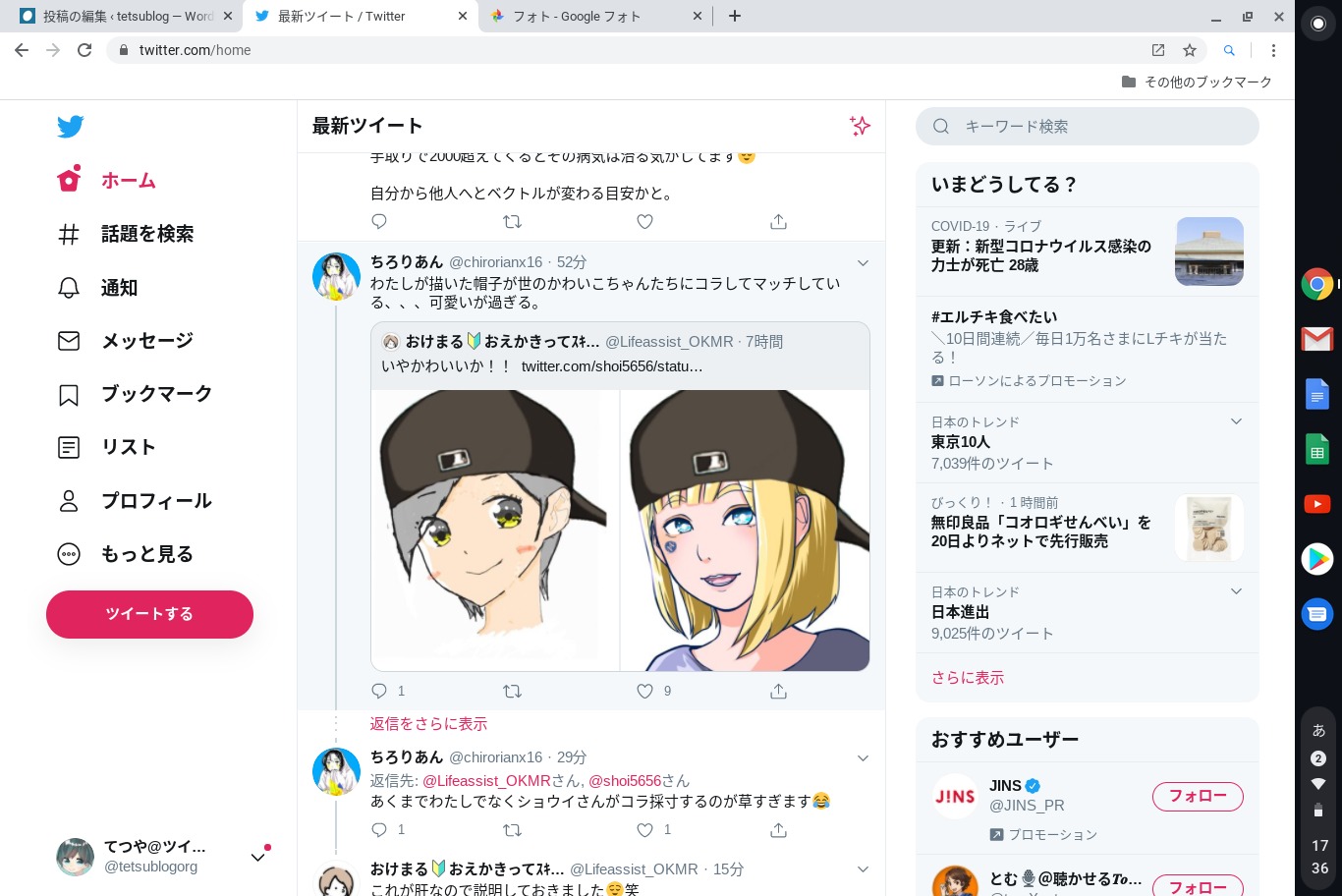
Task: Open tweet options for the 29分 tweet
Action: [x=863, y=757]
